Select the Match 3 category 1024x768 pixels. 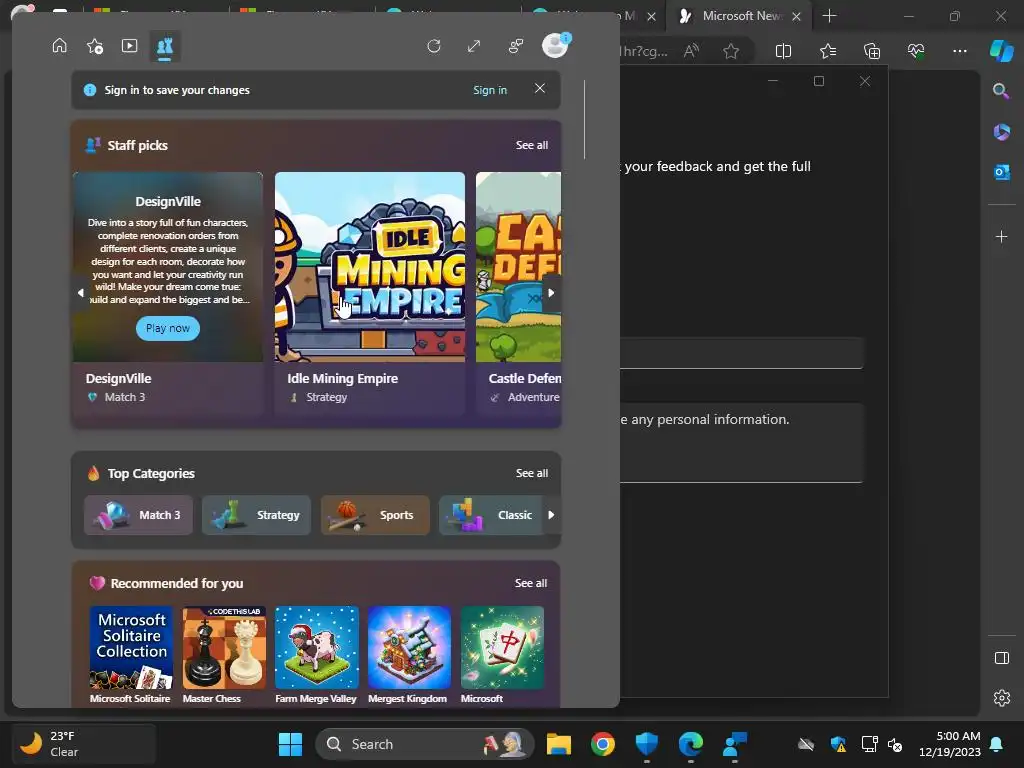pyautogui.click(x=138, y=515)
